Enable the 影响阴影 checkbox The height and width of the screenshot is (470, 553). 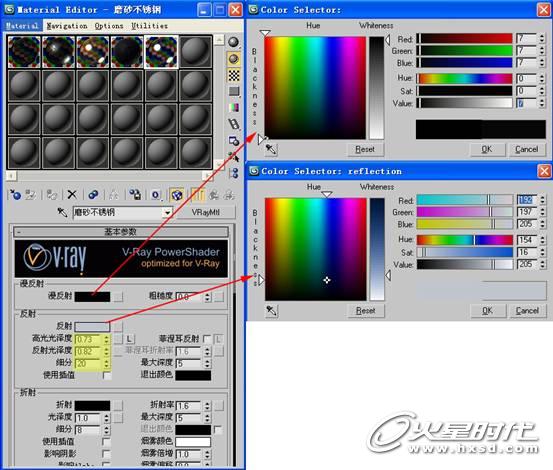coord(106,453)
